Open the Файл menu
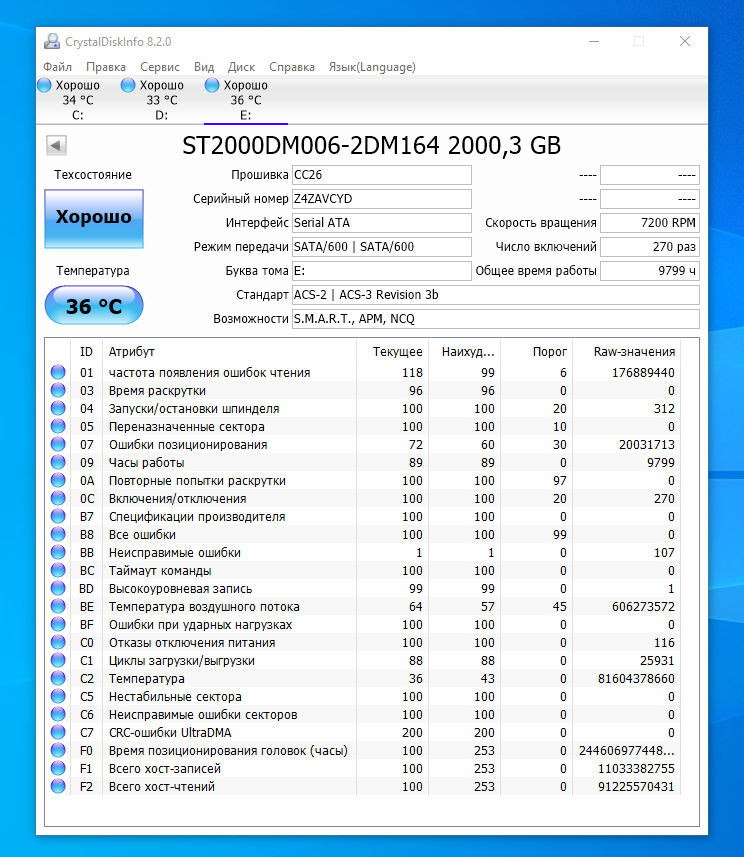 point(57,67)
